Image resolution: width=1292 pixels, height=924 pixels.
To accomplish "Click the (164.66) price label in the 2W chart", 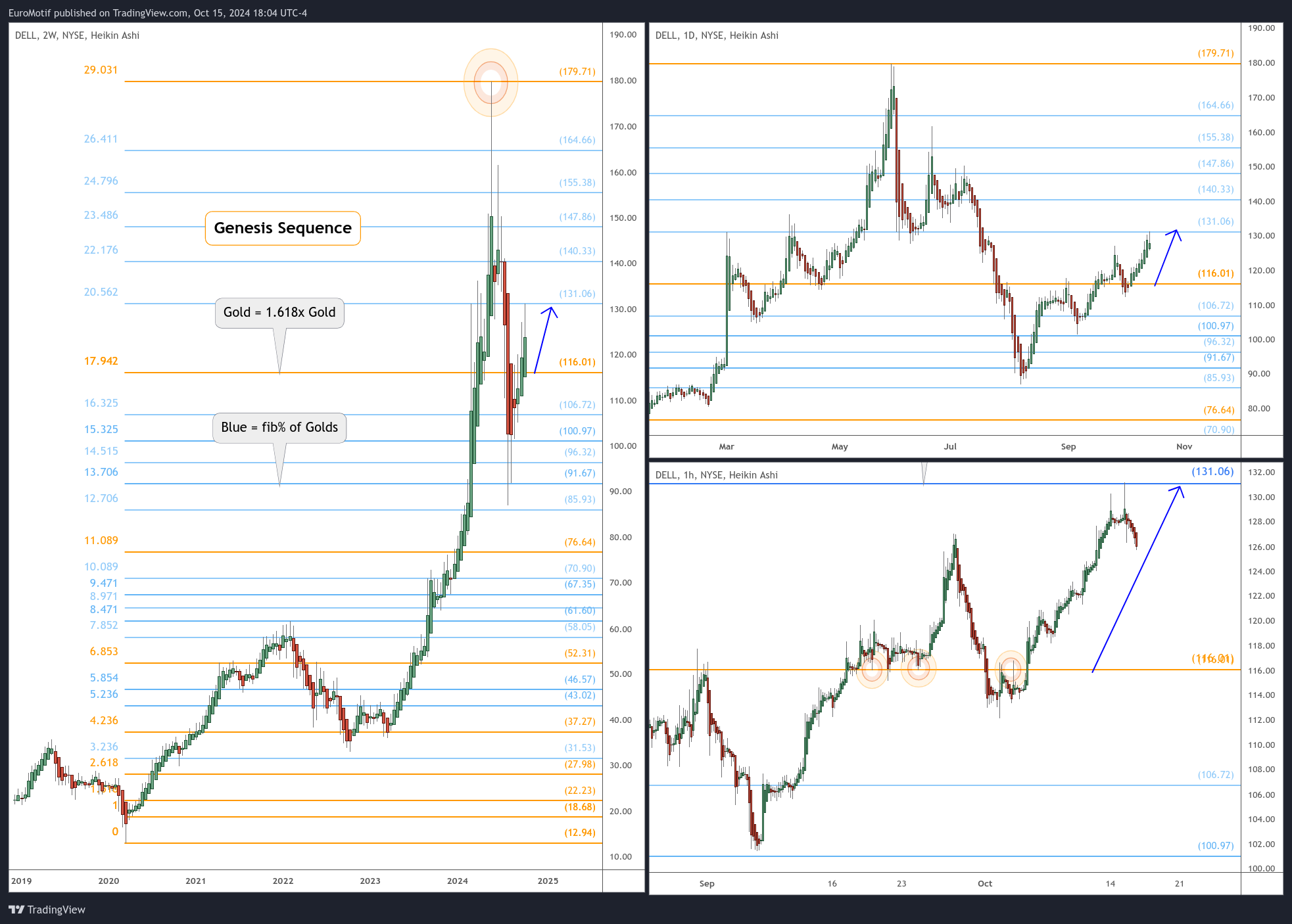I will click(x=577, y=140).
